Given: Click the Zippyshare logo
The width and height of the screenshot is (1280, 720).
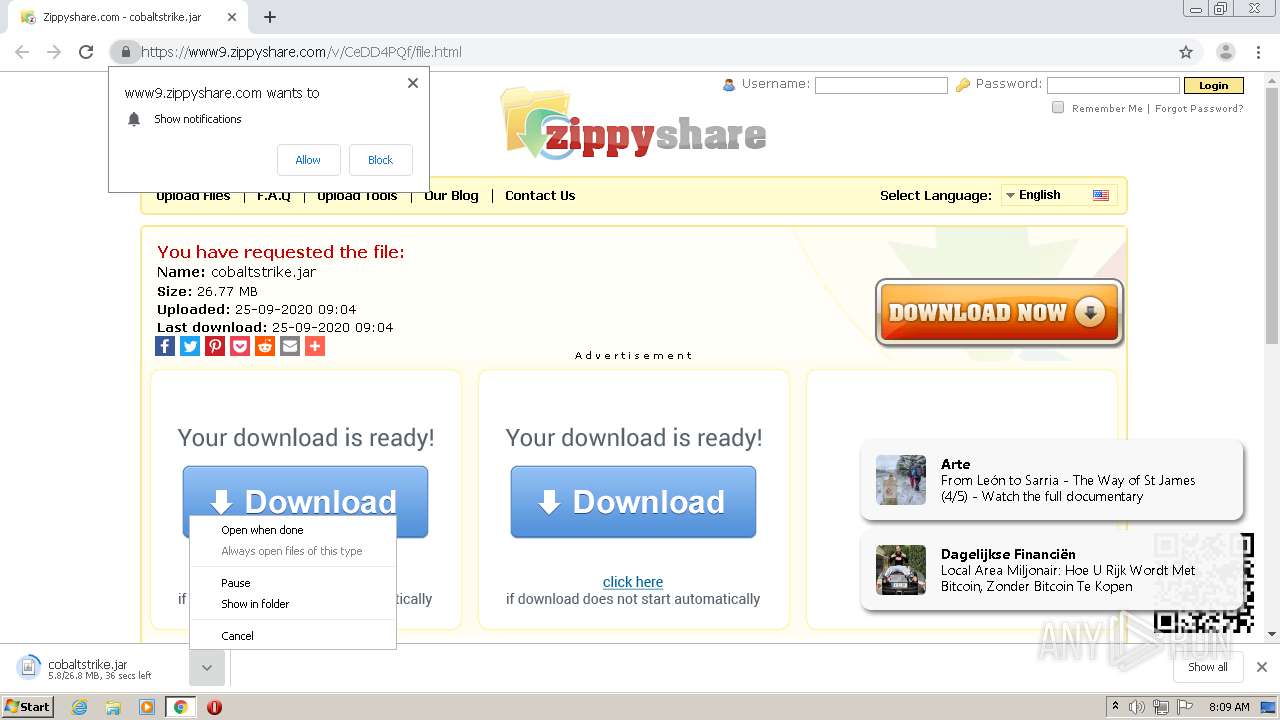Looking at the screenshot, I should coord(635,125).
